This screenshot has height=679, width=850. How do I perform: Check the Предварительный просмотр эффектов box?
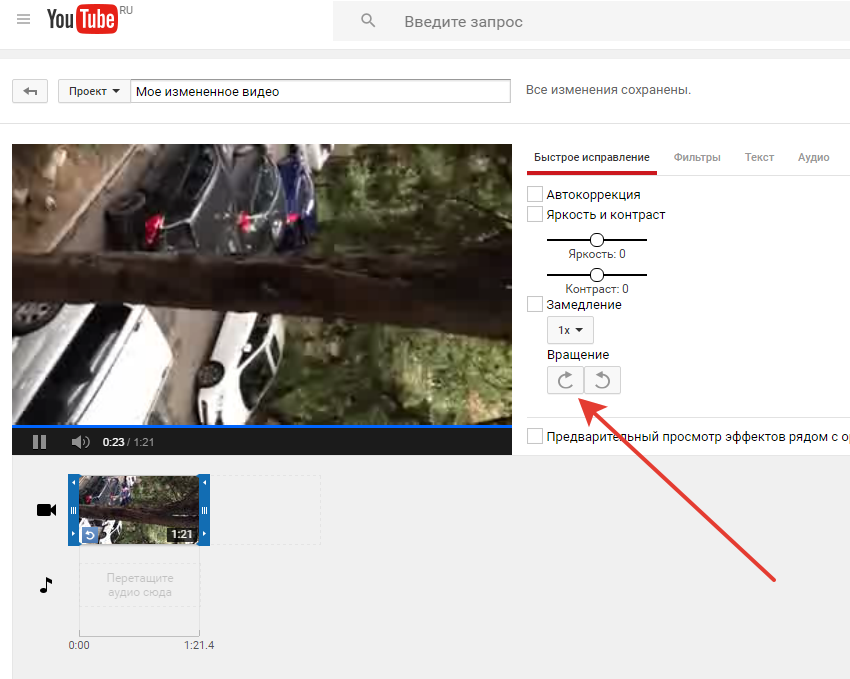pyautogui.click(x=535, y=436)
